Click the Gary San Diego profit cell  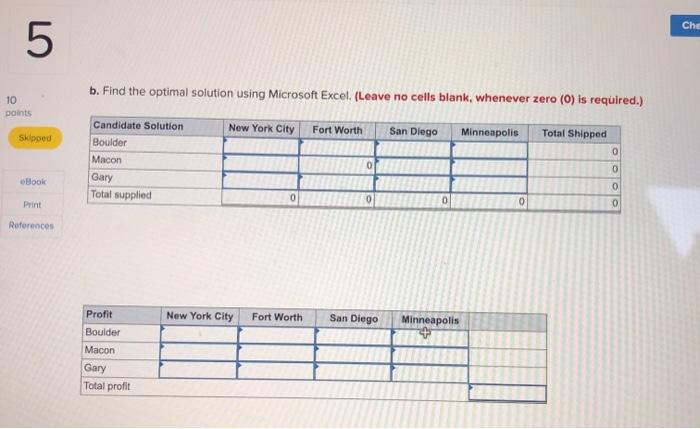(x=353, y=372)
